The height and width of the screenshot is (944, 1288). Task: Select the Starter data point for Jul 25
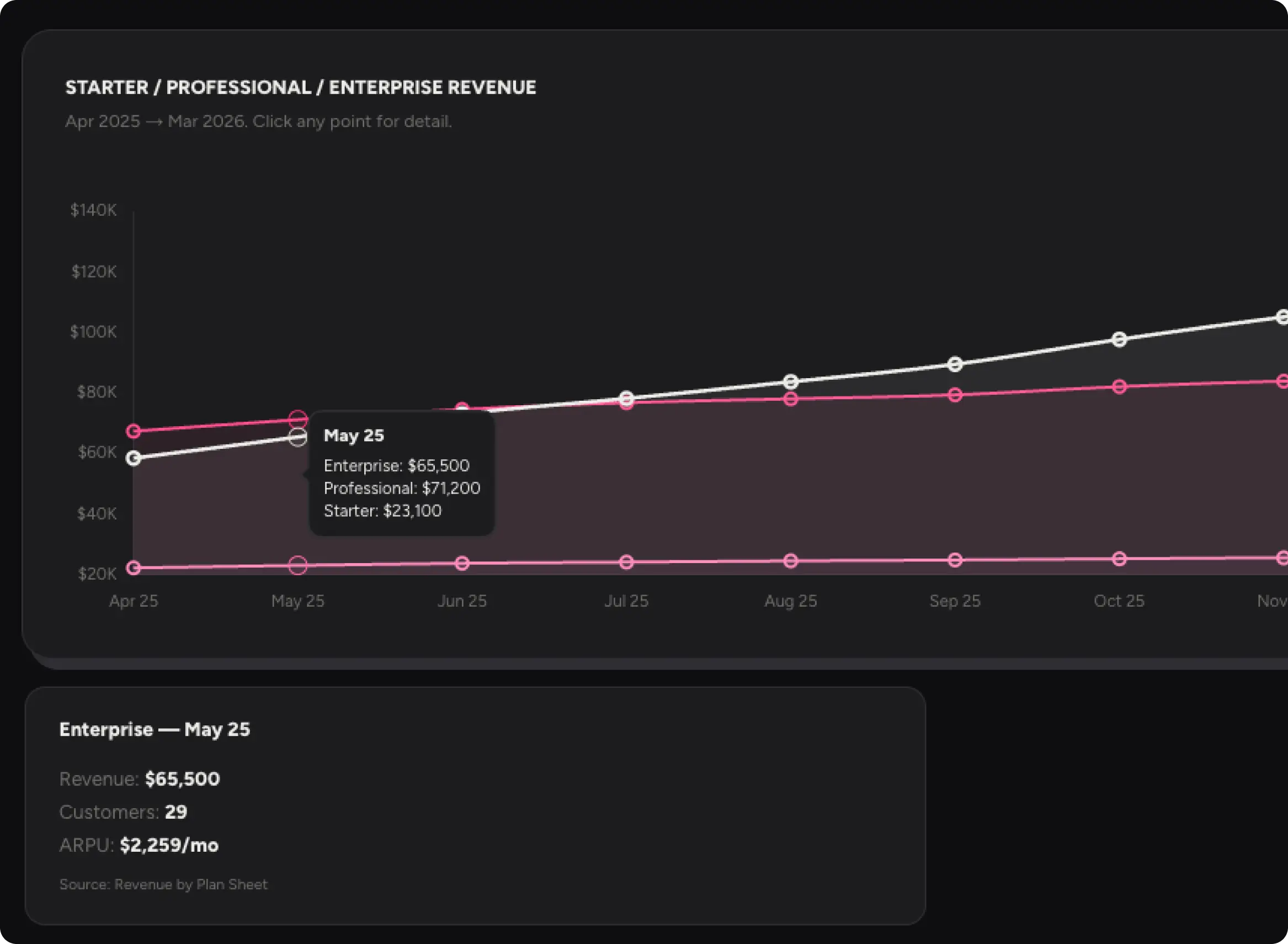[x=626, y=563]
